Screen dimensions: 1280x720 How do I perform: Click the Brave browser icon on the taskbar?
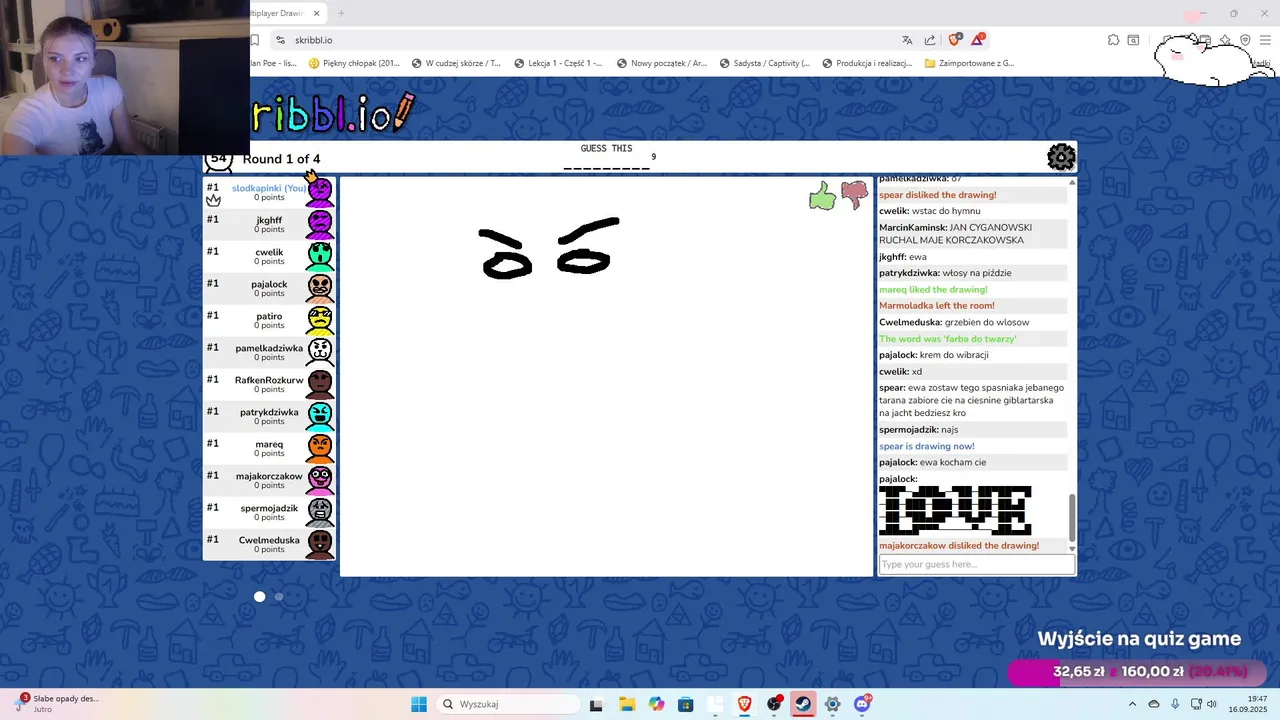pyautogui.click(x=744, y=704)
